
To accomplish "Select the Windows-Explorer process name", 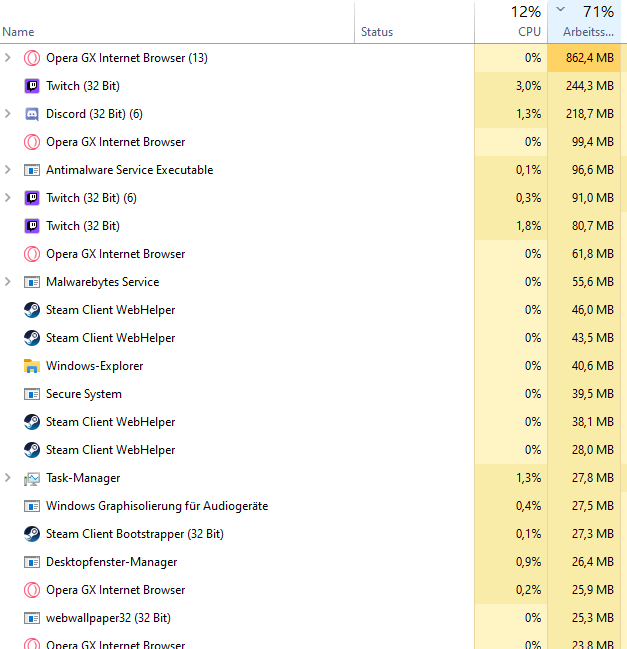I will 95,366.
